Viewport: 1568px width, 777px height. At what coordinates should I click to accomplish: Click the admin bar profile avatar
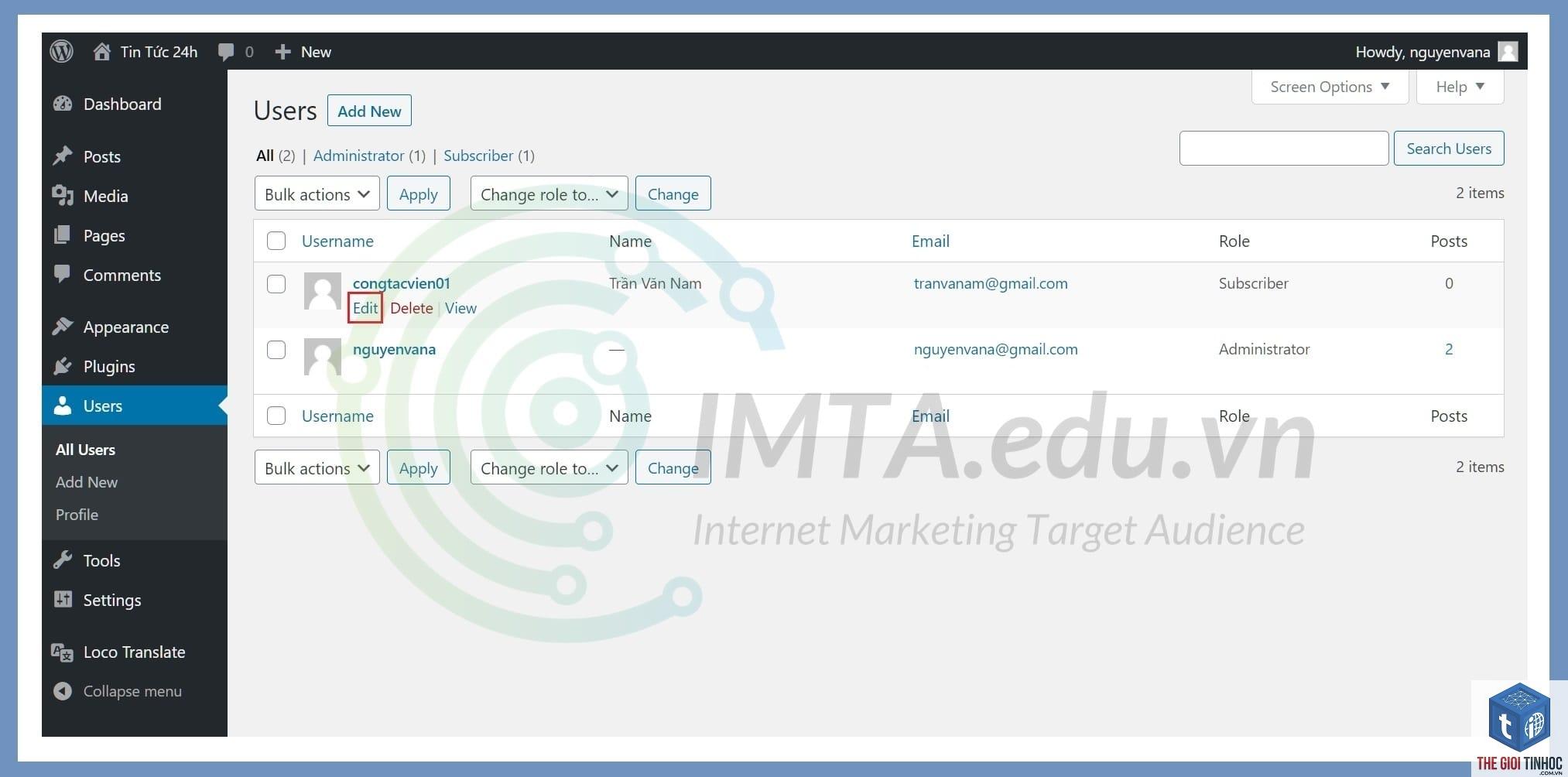click(1508, 52)
